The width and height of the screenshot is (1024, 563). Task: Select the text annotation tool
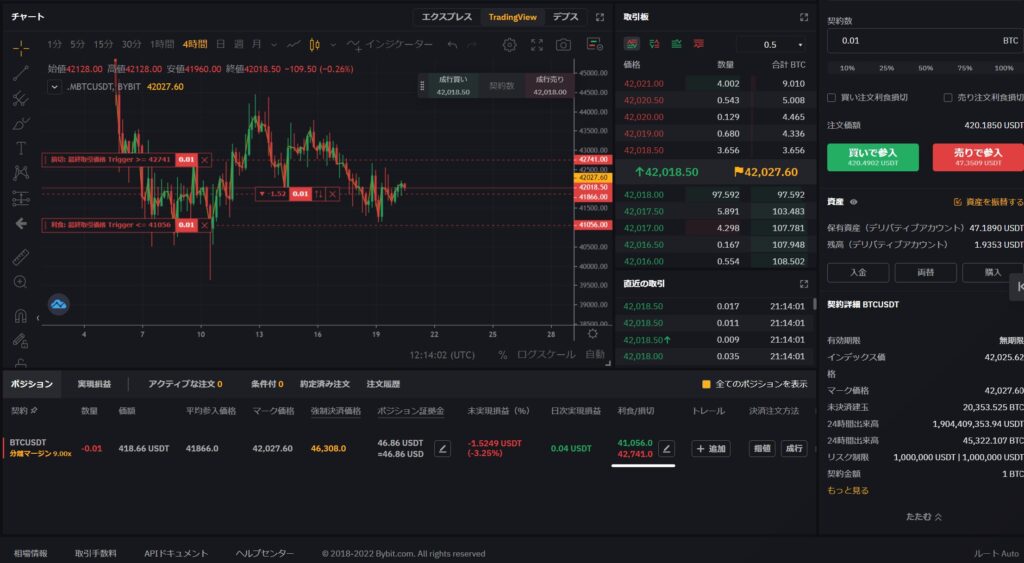tap(21, 148)
